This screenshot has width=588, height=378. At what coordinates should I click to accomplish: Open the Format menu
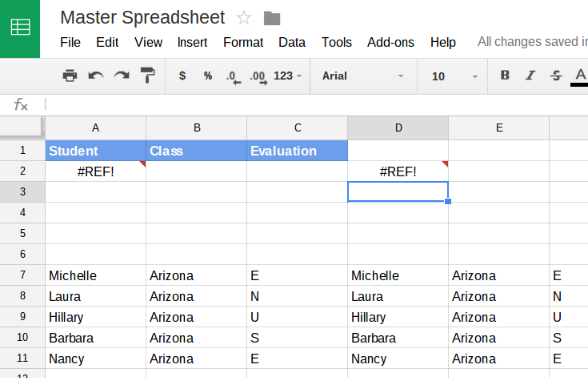243,42
